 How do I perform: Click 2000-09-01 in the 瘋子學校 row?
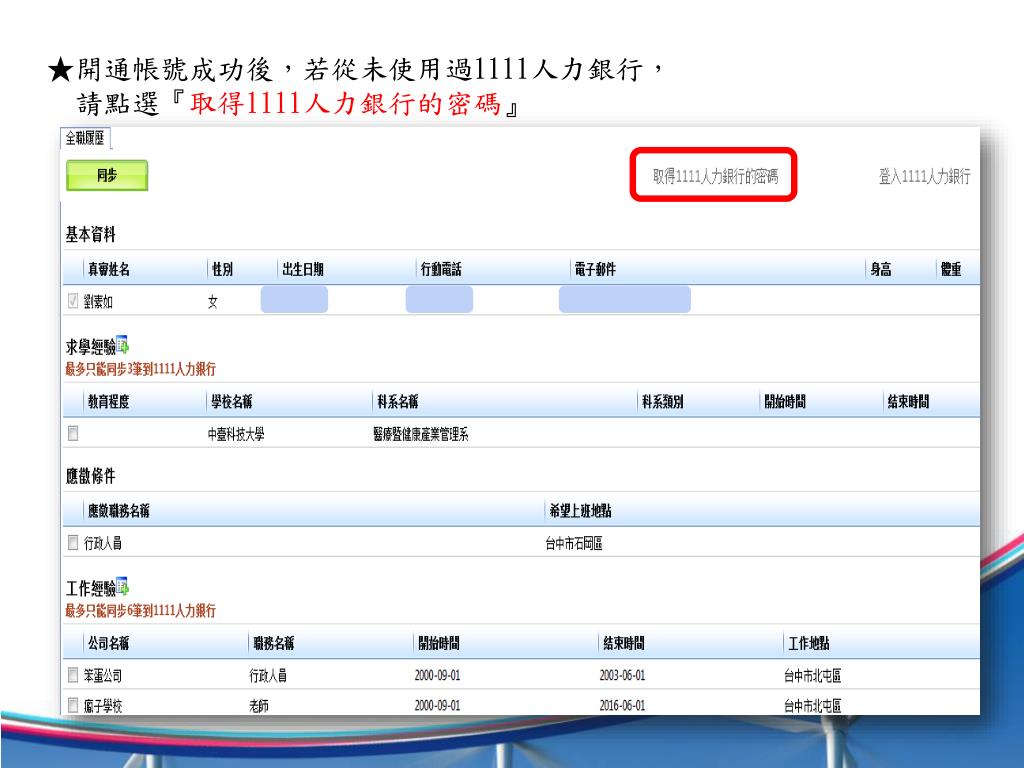(x=438, y=705)
